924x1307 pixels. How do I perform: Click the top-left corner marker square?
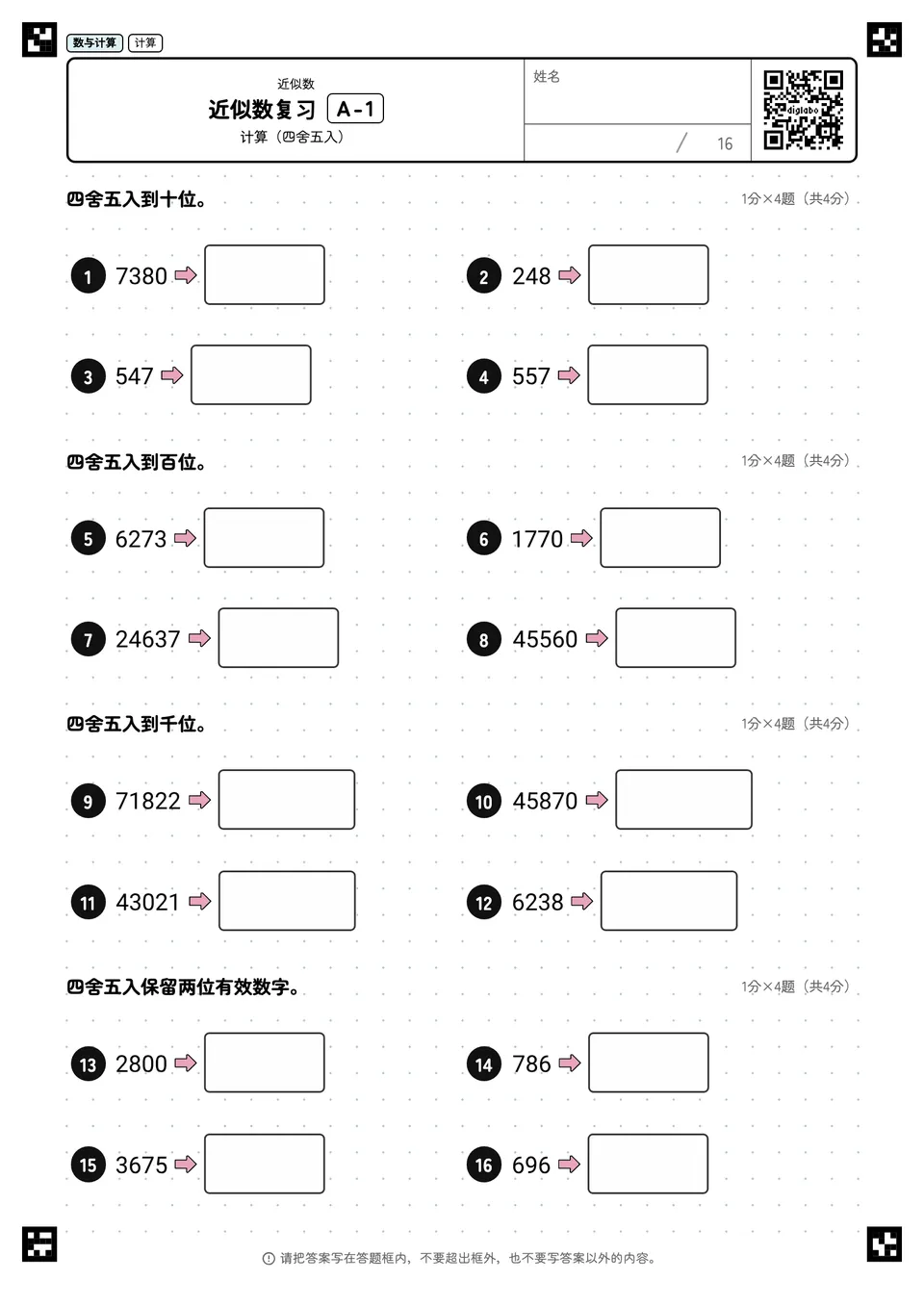(x=39, y=39)
